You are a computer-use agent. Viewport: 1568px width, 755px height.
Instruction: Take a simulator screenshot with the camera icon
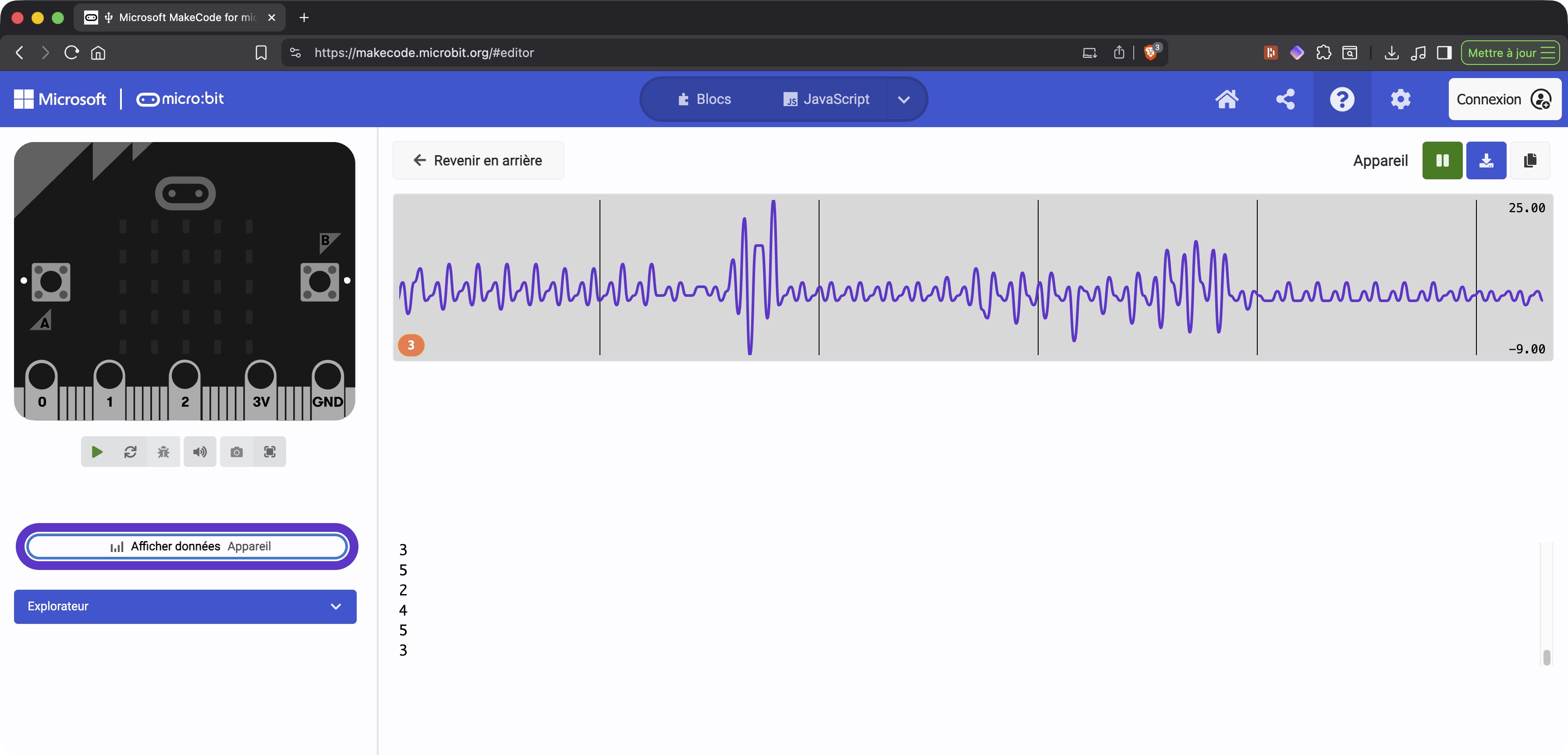click(237, 452)
